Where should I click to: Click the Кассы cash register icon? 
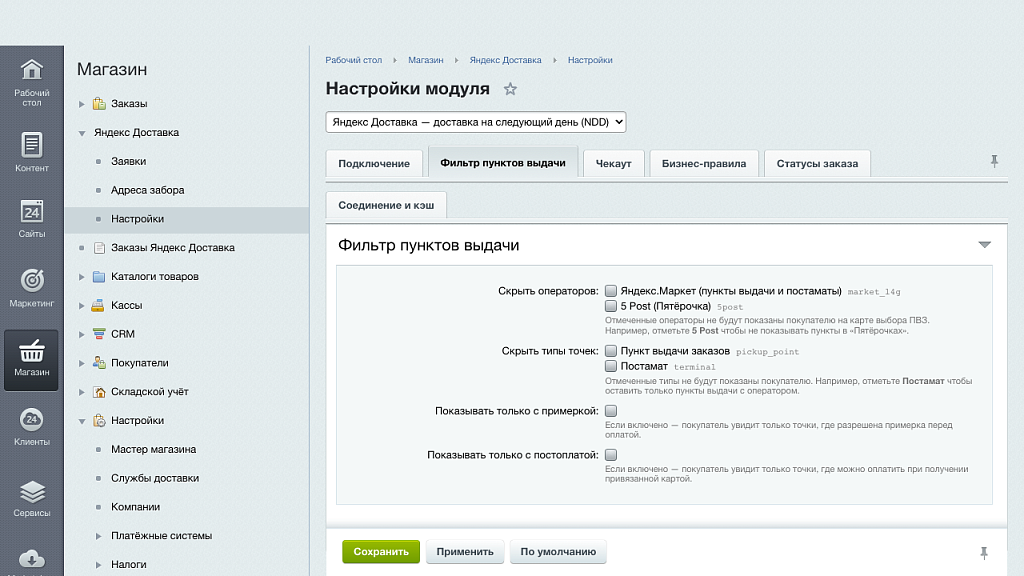coord(98,305)
